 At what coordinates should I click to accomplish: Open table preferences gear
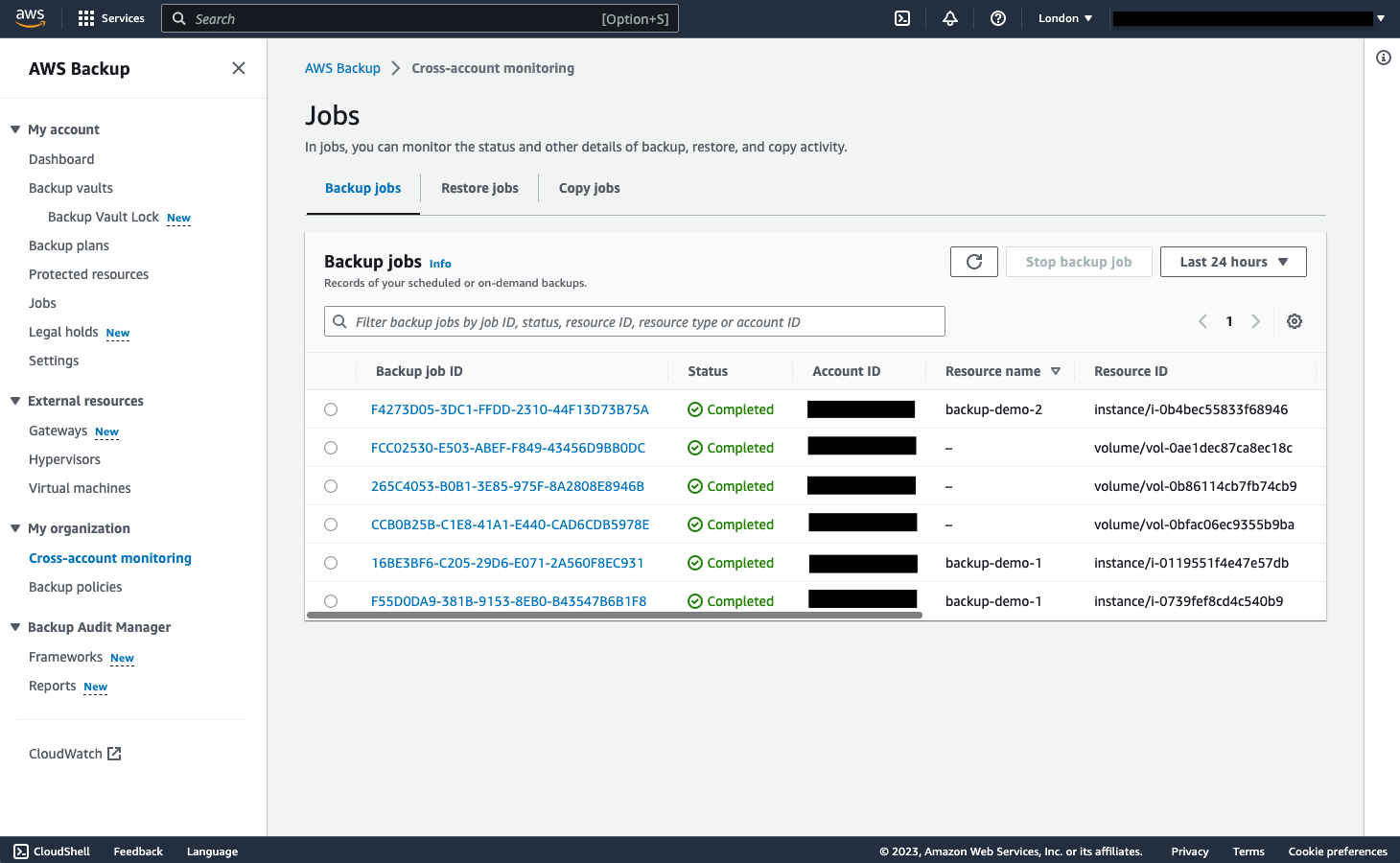click(x=1295, y=321)
